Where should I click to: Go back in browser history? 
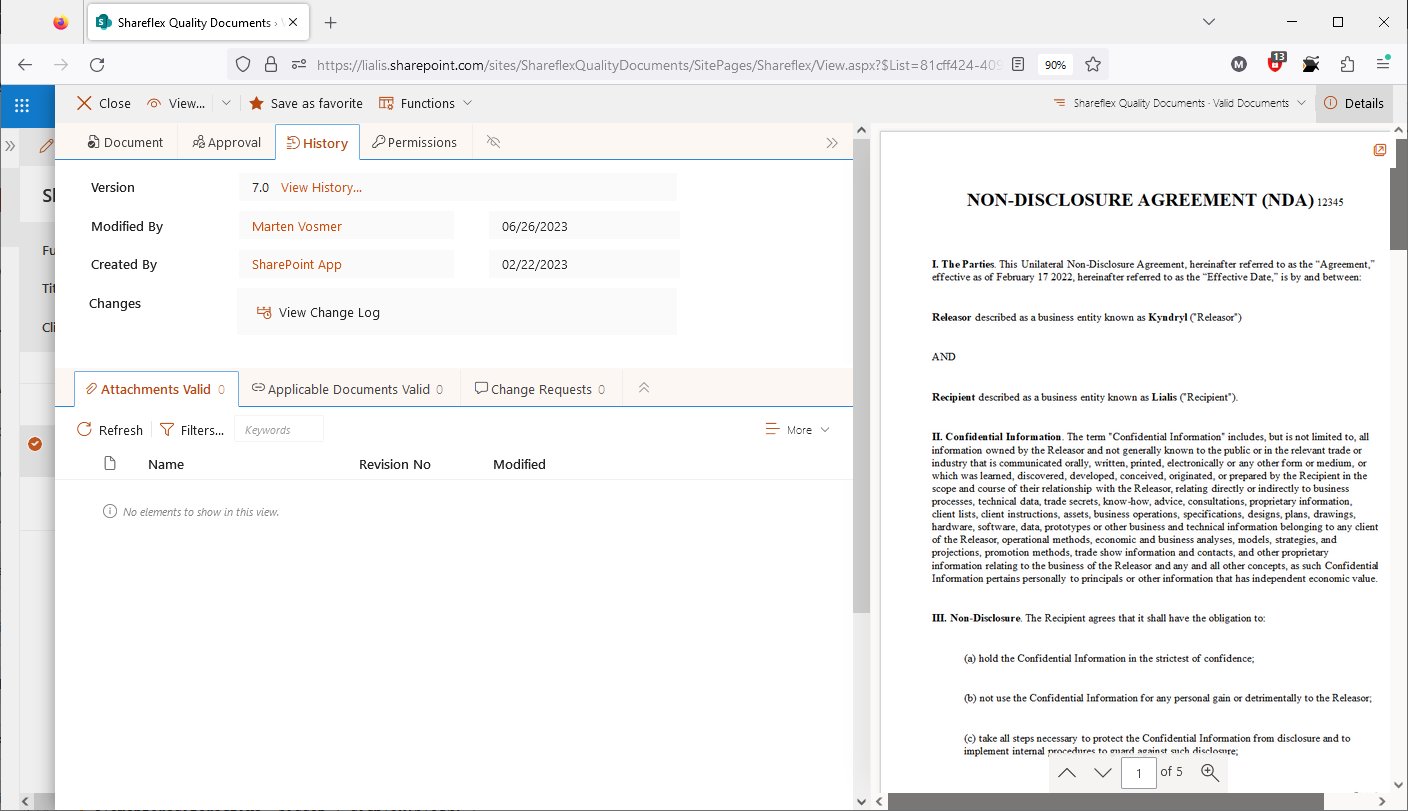point(25,64)
